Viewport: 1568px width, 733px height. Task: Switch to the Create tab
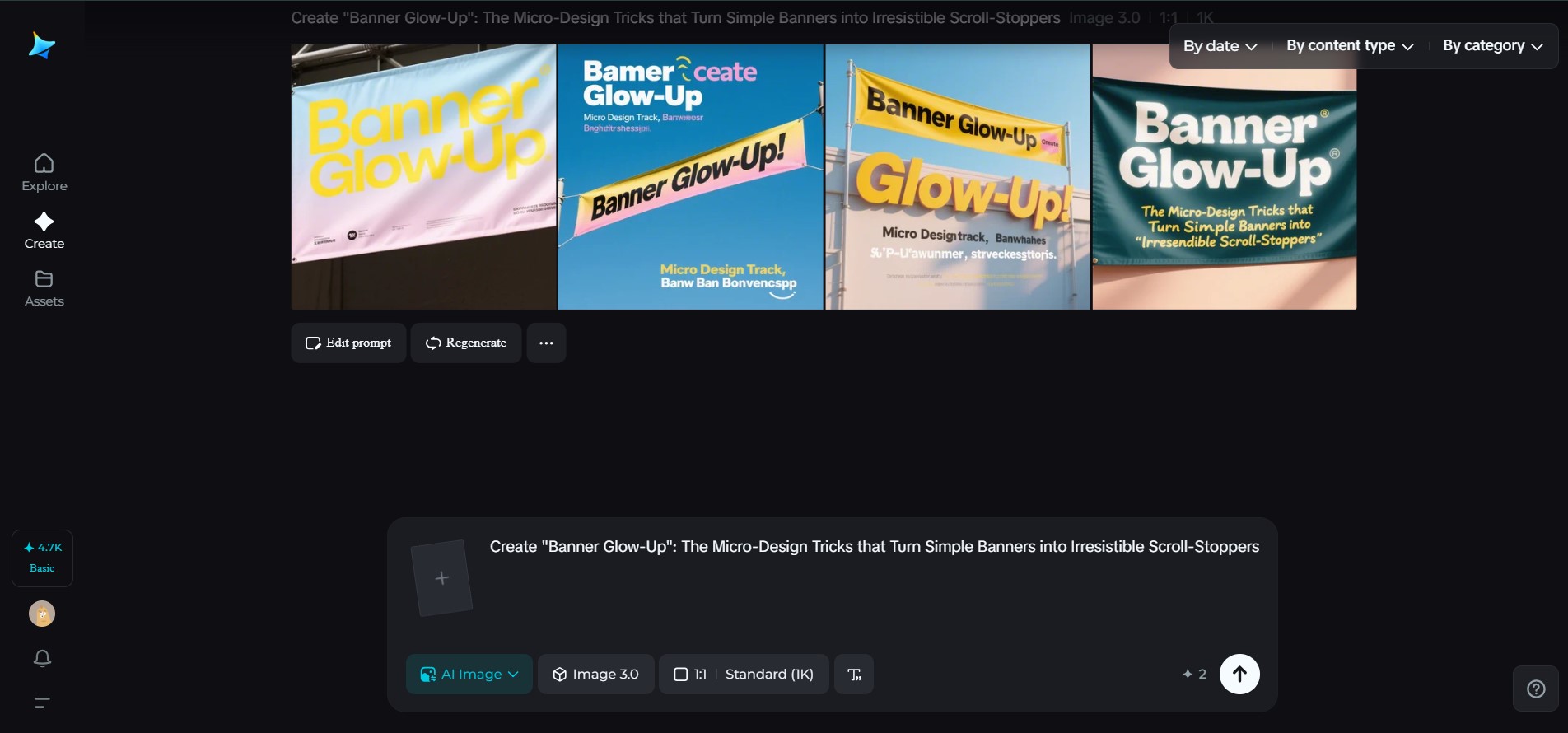44,231
